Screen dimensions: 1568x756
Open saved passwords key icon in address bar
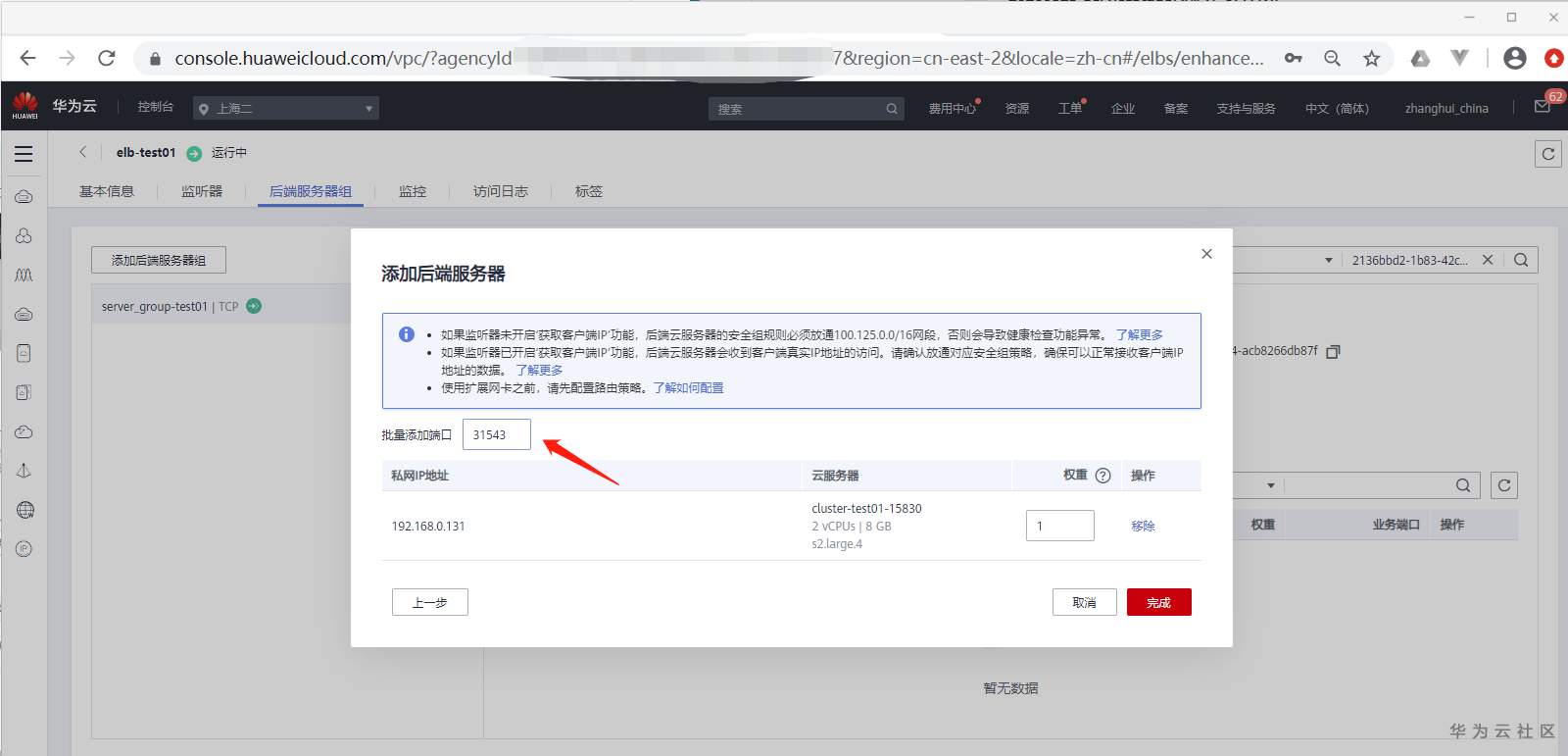pos(1294,58)
